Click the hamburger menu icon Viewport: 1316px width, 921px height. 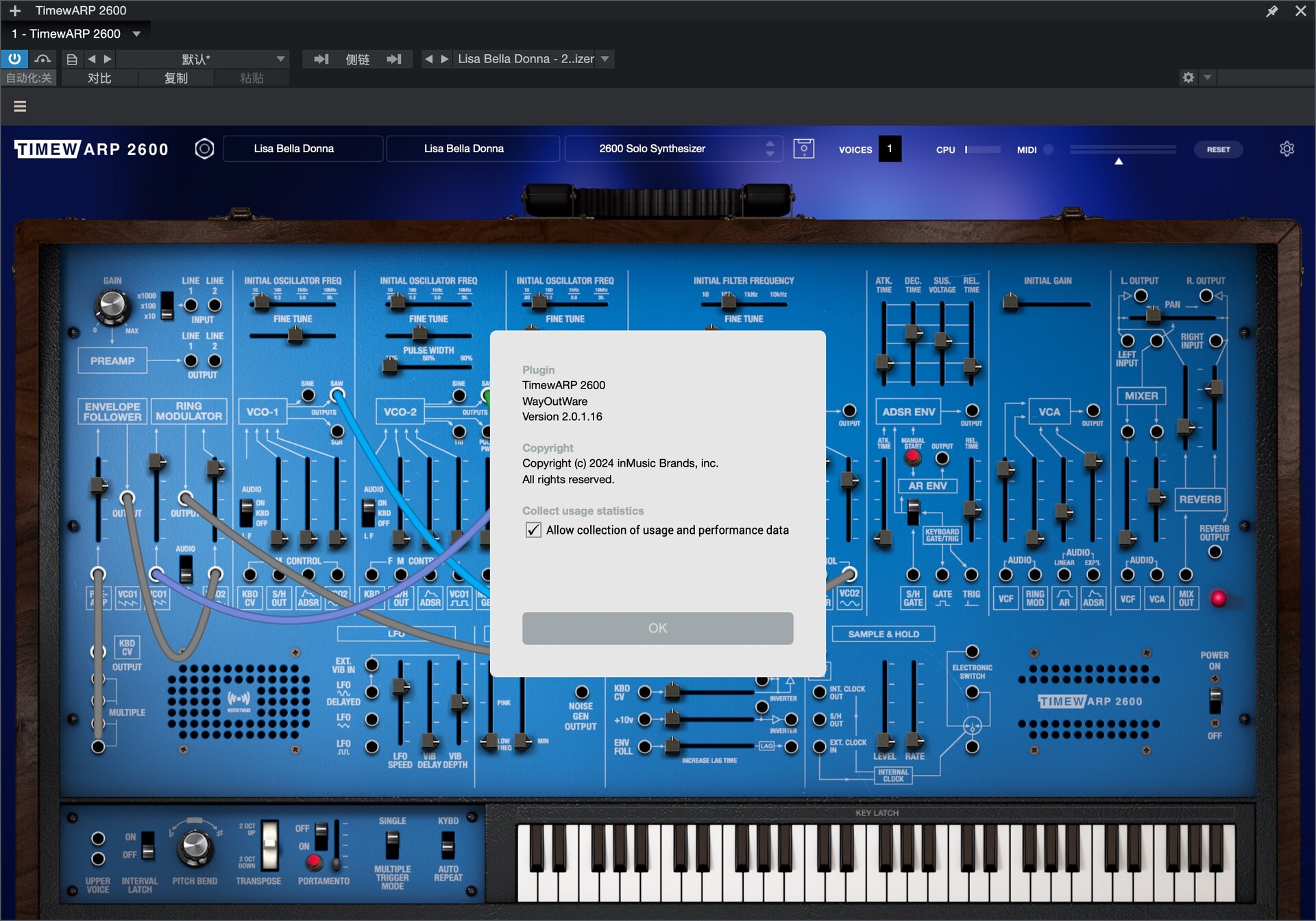point(20,106)
